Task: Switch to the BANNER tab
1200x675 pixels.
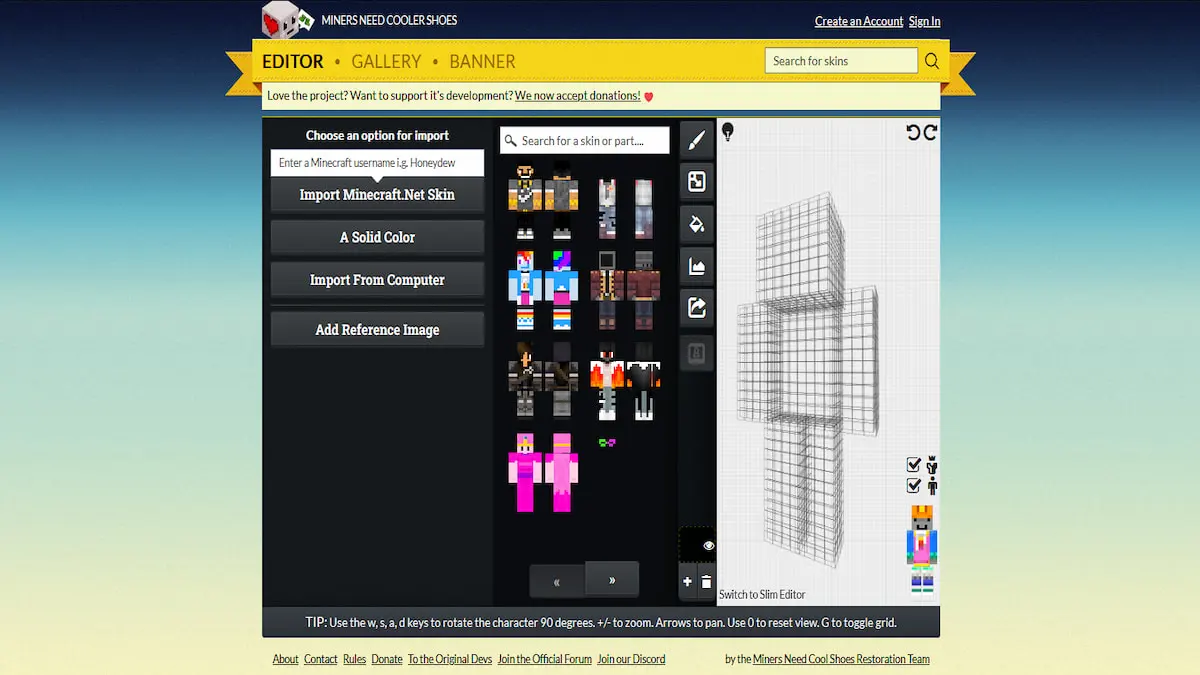Action: coord(482,62)
